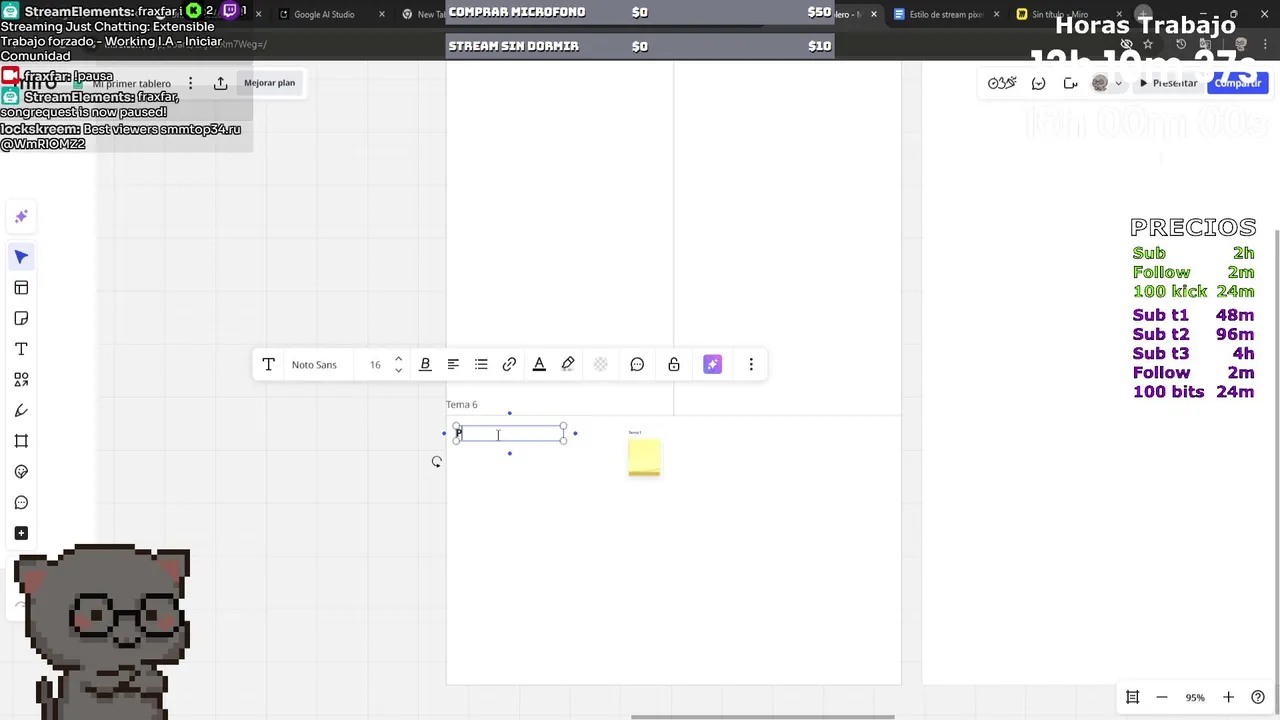Open the text highlight color picker

click(568, 365)
